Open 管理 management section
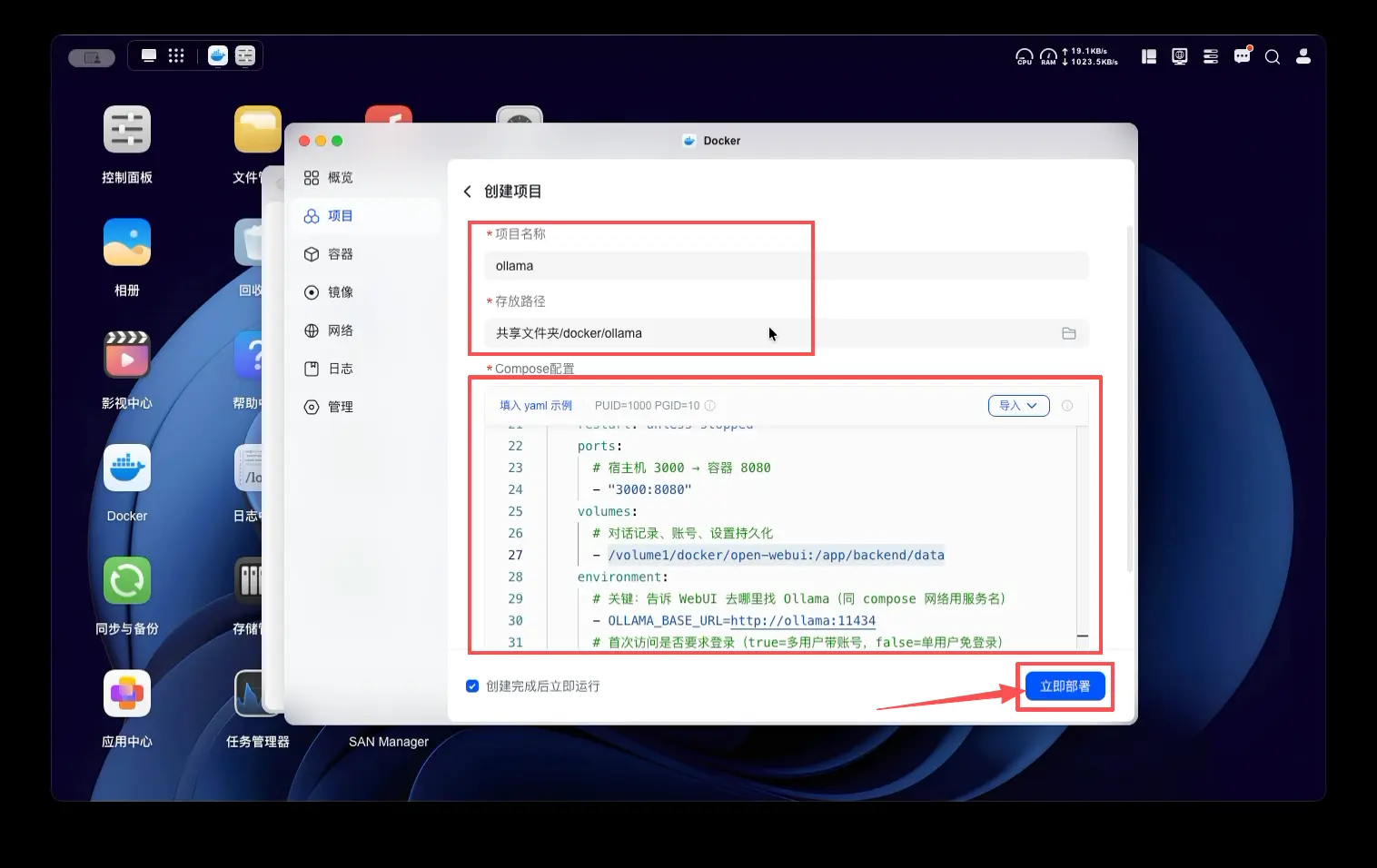The width and height of the screenshot is (1377, 868). tap(365, 407)
